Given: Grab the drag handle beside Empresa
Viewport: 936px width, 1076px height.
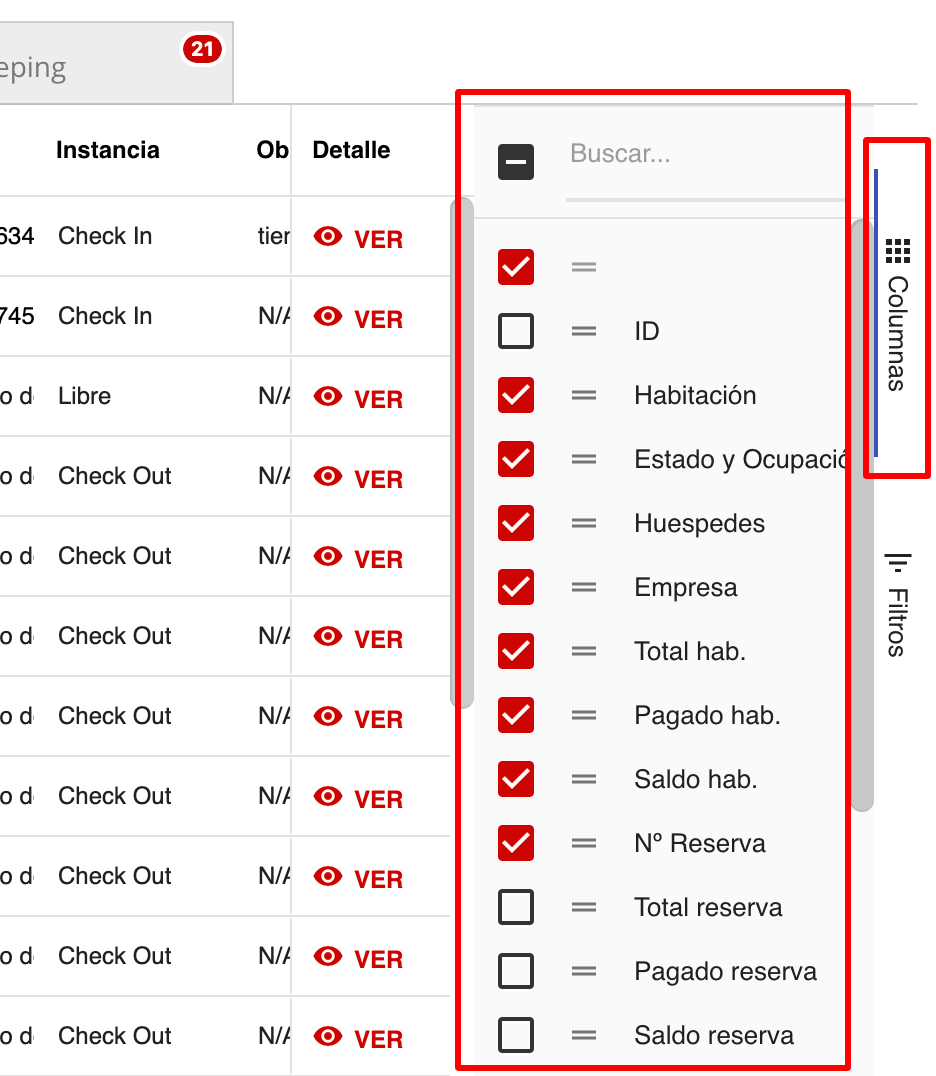Looking at the screenshot, I should (584, 587).
